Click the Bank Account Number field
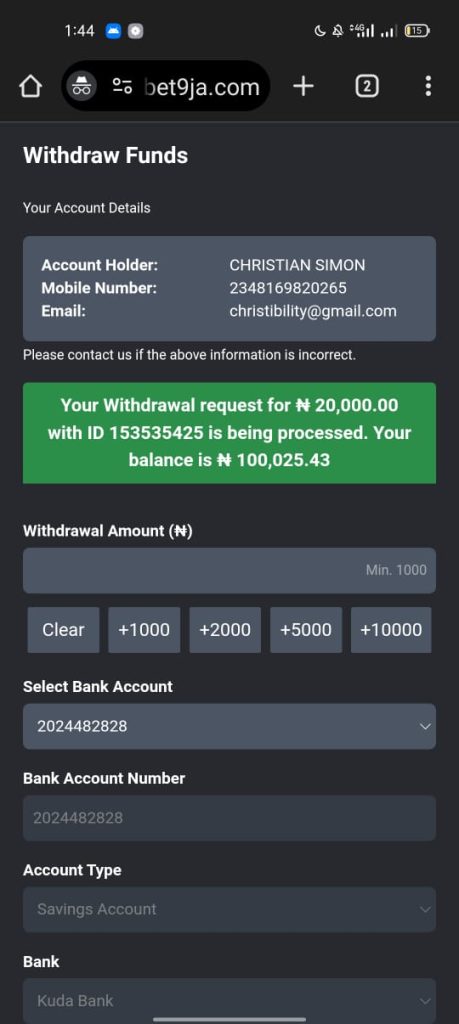This screenshot has width=459, height=1024. point(229,818)
